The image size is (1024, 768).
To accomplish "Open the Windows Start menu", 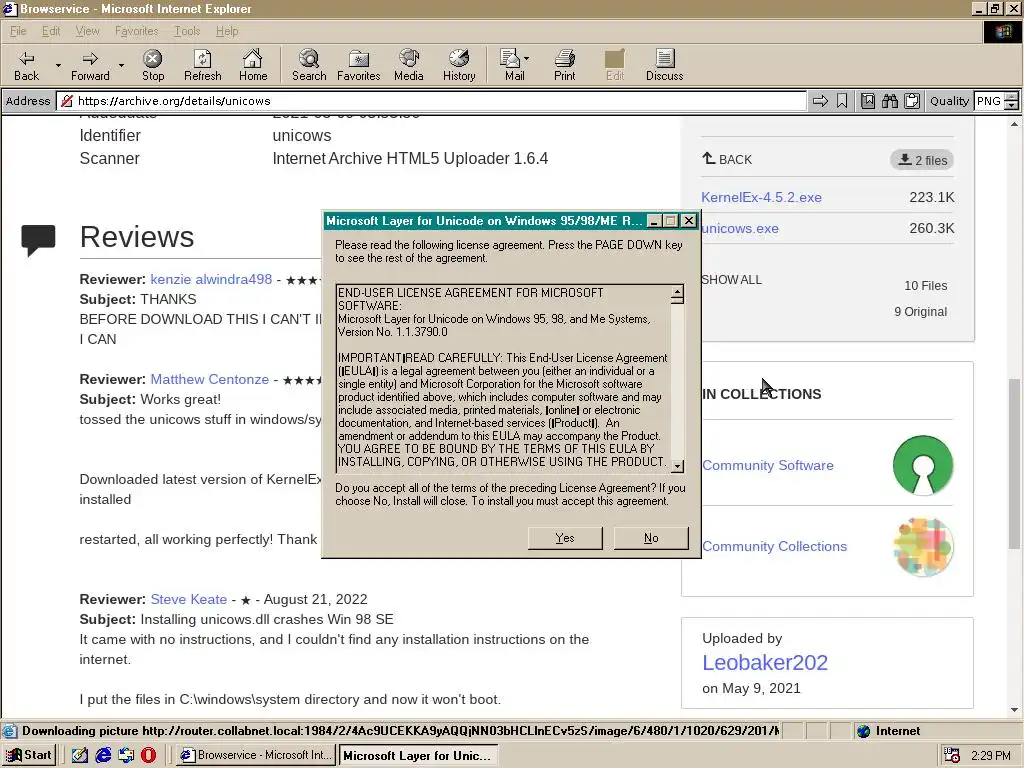I will (29, 755).
